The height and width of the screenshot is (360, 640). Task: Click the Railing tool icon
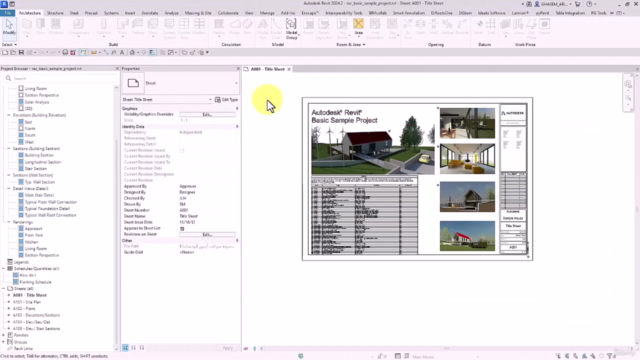[219, 25]
